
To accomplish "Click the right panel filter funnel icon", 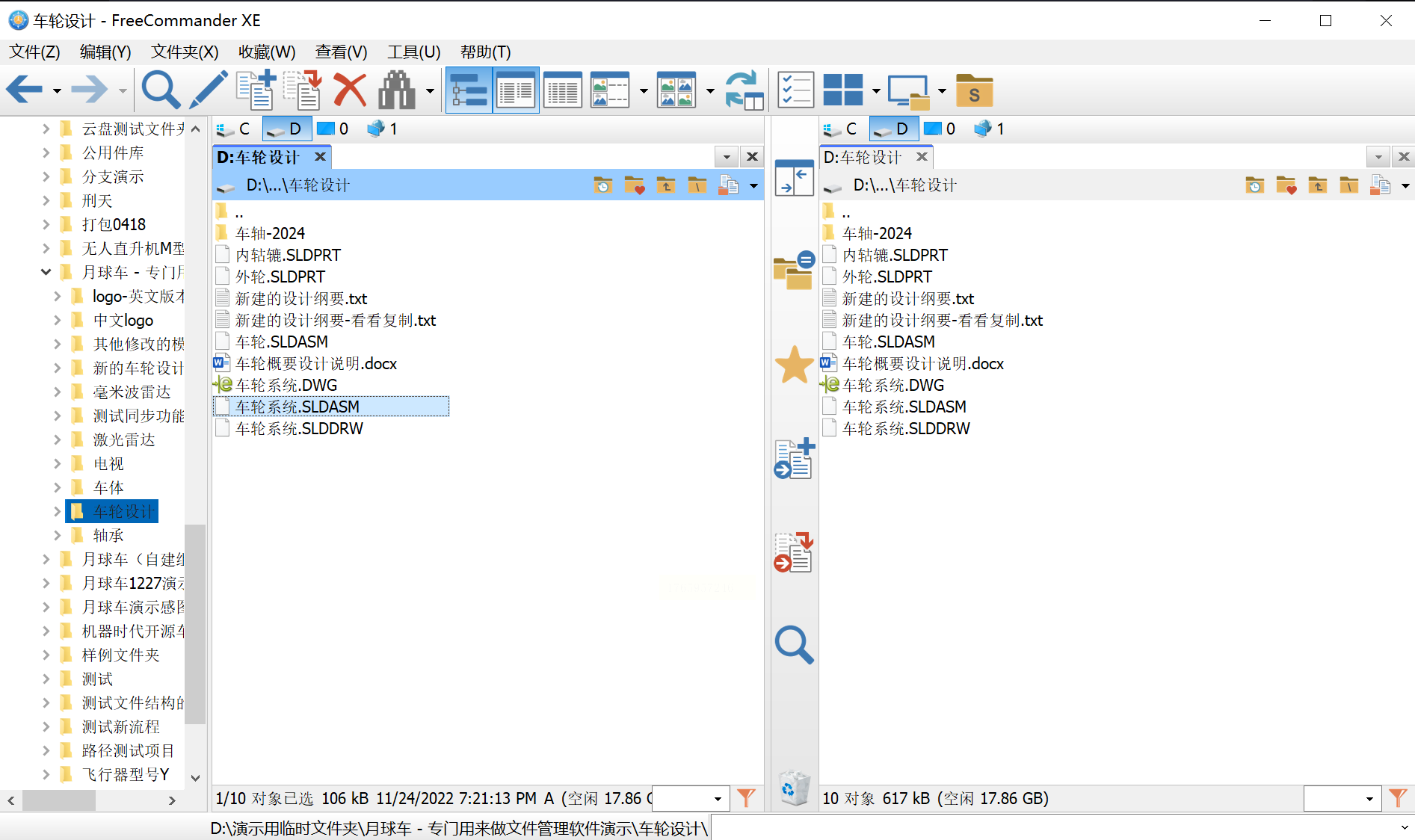I will point(1398,798).
